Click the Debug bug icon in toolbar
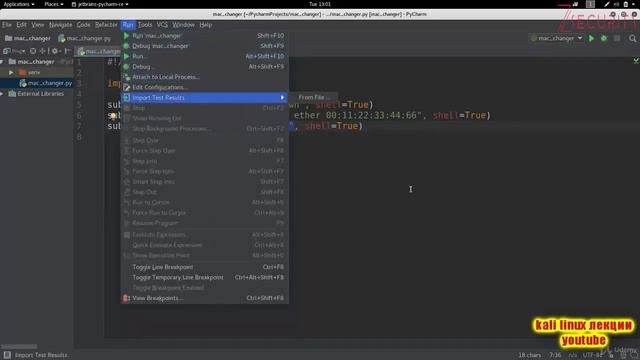The width and height of the screenshot is (640, 360). (x=604, y=38)
